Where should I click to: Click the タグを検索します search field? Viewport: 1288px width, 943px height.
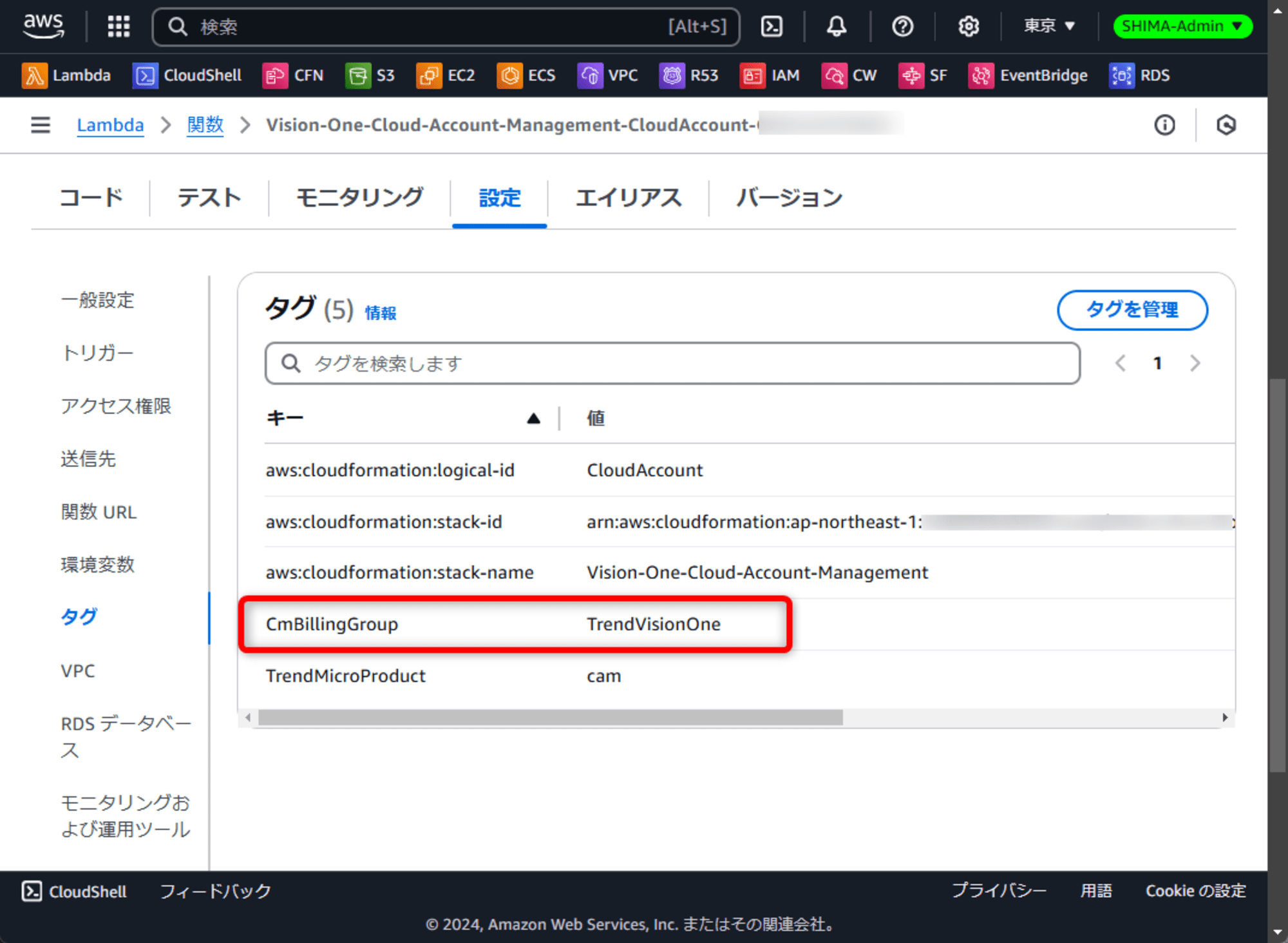pos(672,363)
